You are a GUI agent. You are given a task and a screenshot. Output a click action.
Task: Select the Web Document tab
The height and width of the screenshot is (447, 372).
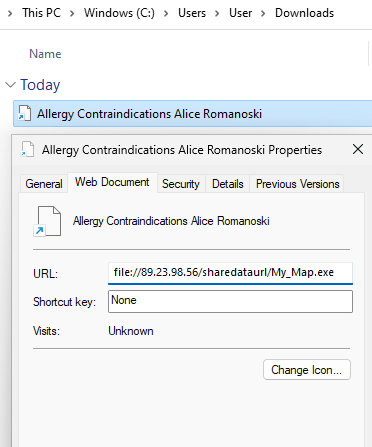[x=112, y=182]
